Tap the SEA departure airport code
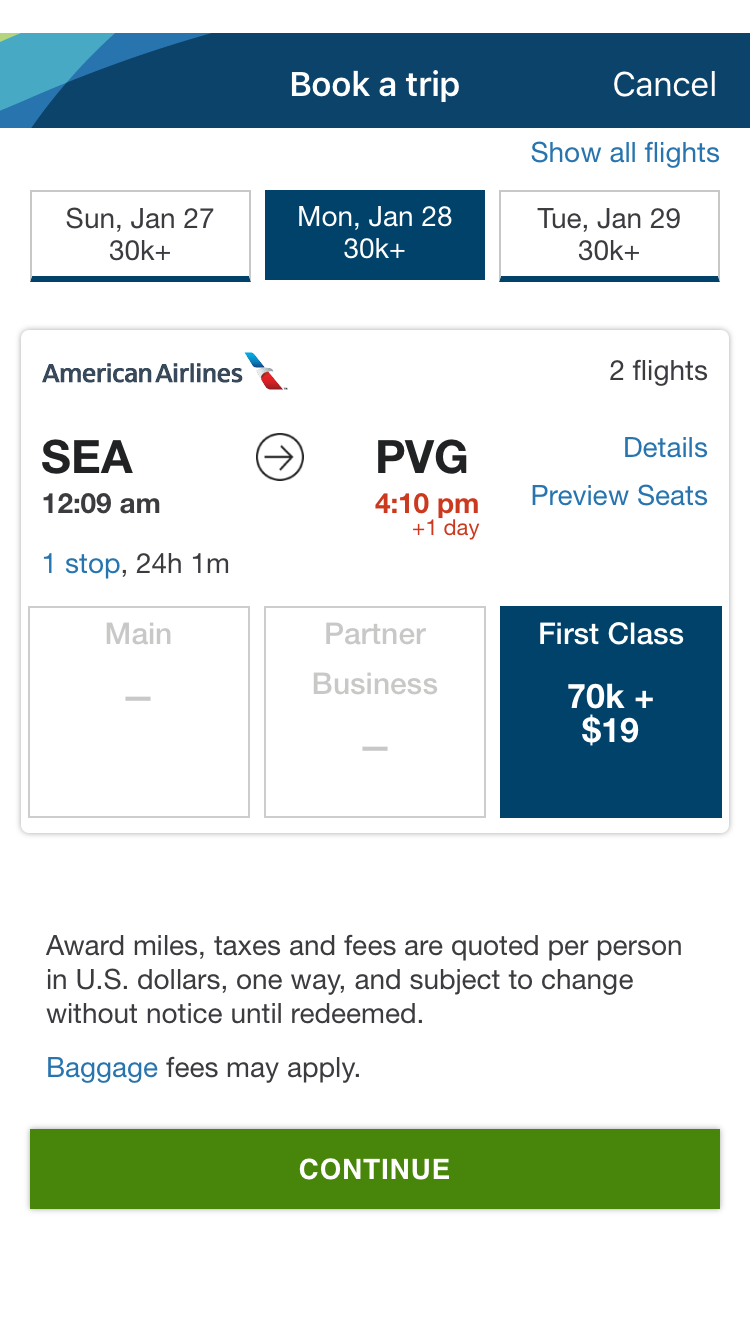This screenshot has width=750, height=1334. coord(87,458)
